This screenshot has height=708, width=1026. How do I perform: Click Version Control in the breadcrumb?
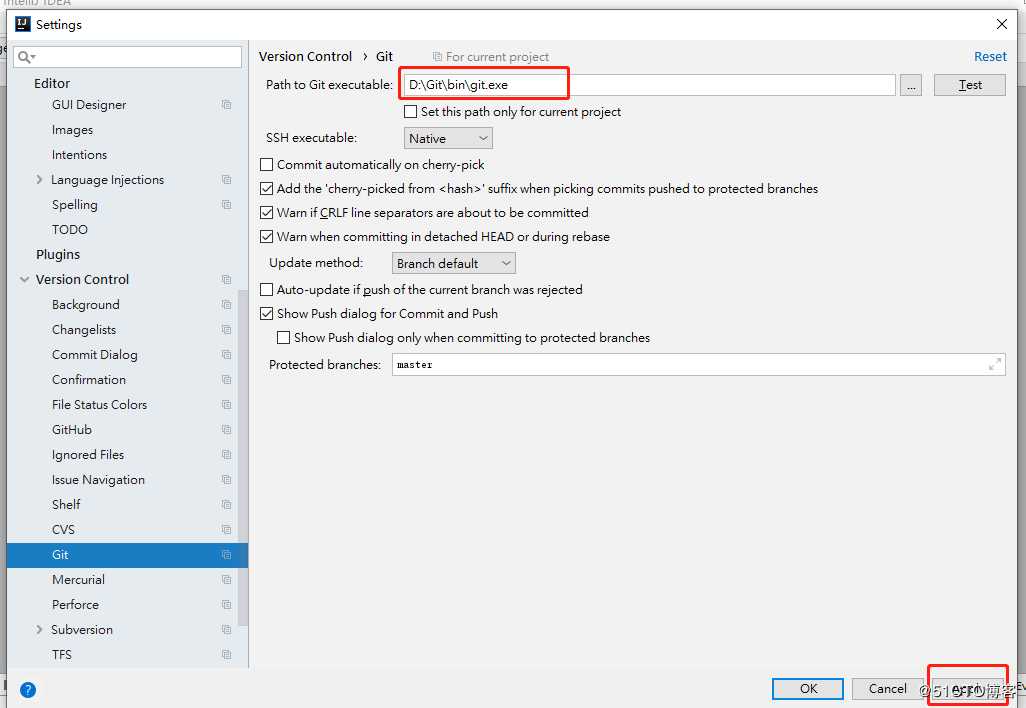click(x=305, y=57)
